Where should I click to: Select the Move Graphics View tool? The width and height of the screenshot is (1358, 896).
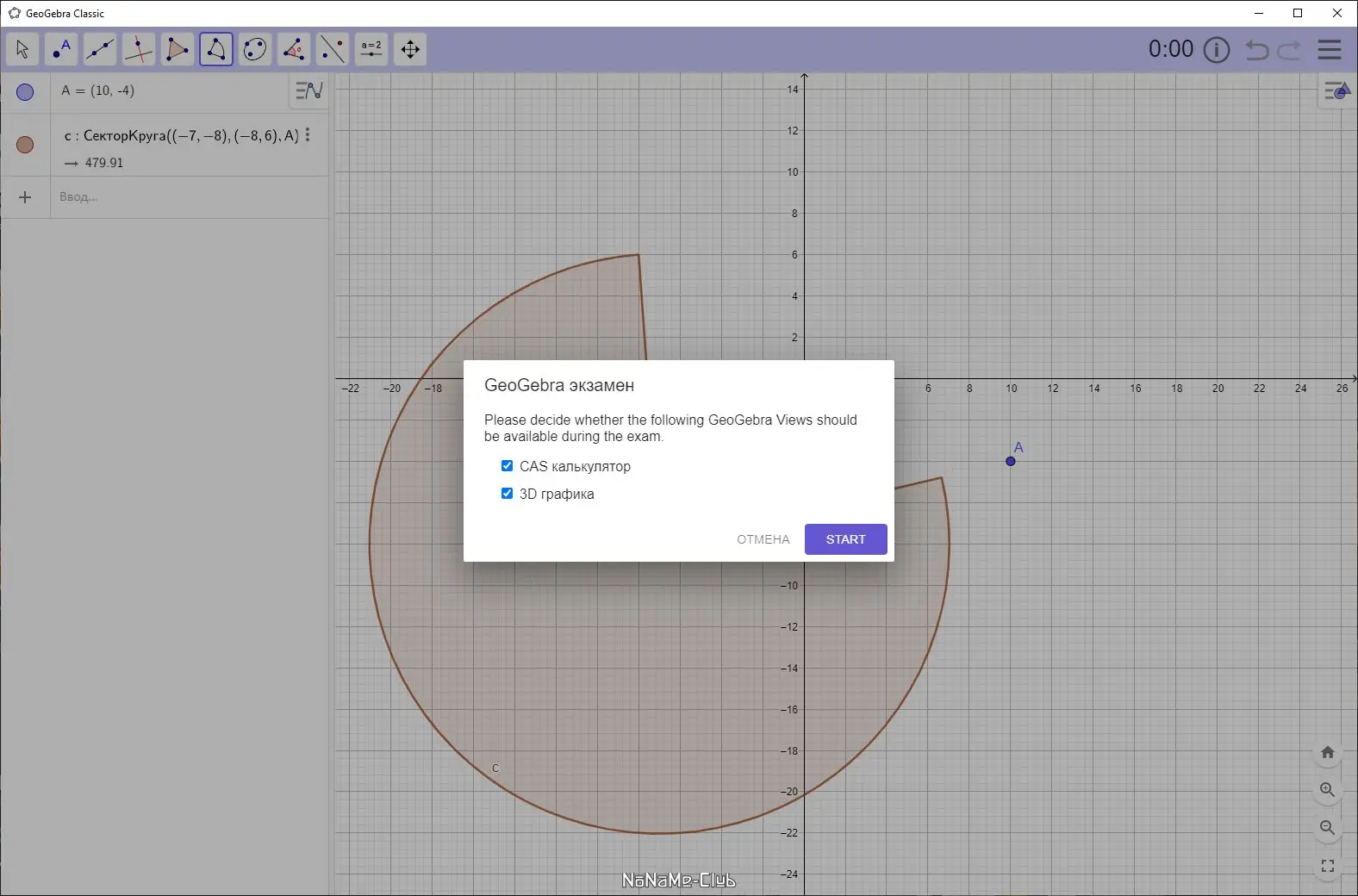410,49
